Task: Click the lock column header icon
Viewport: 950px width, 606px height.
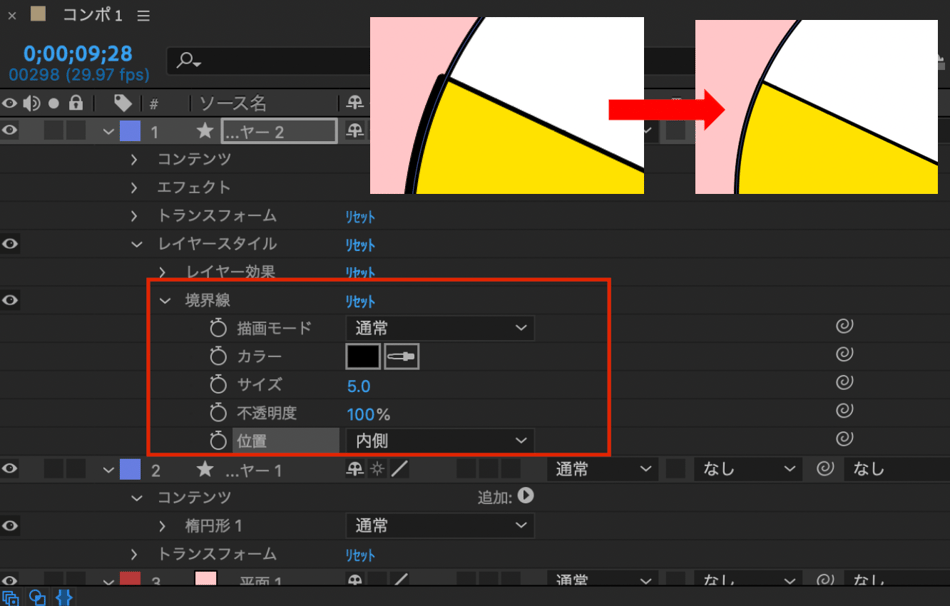Action: pyautogui.click(x=76, y=102)
